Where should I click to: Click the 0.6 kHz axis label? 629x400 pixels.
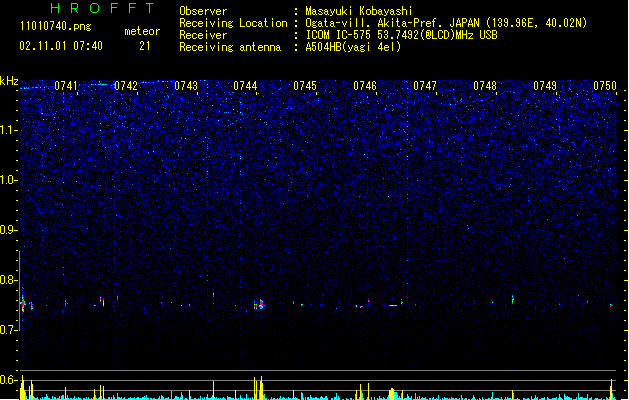[8, 380]
